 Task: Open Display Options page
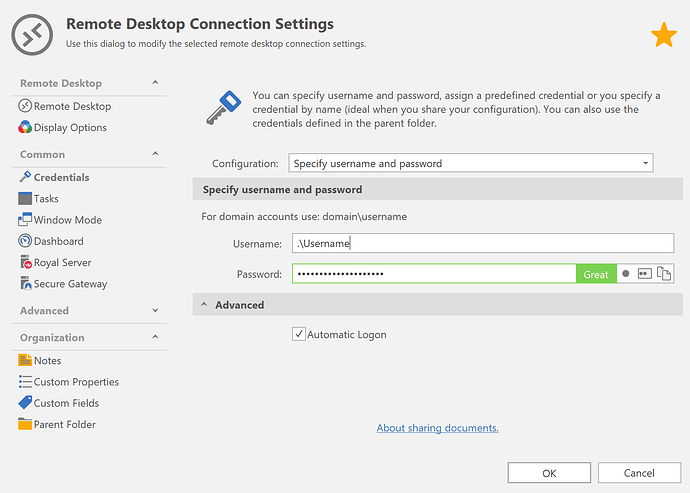[x=69, y=128]
